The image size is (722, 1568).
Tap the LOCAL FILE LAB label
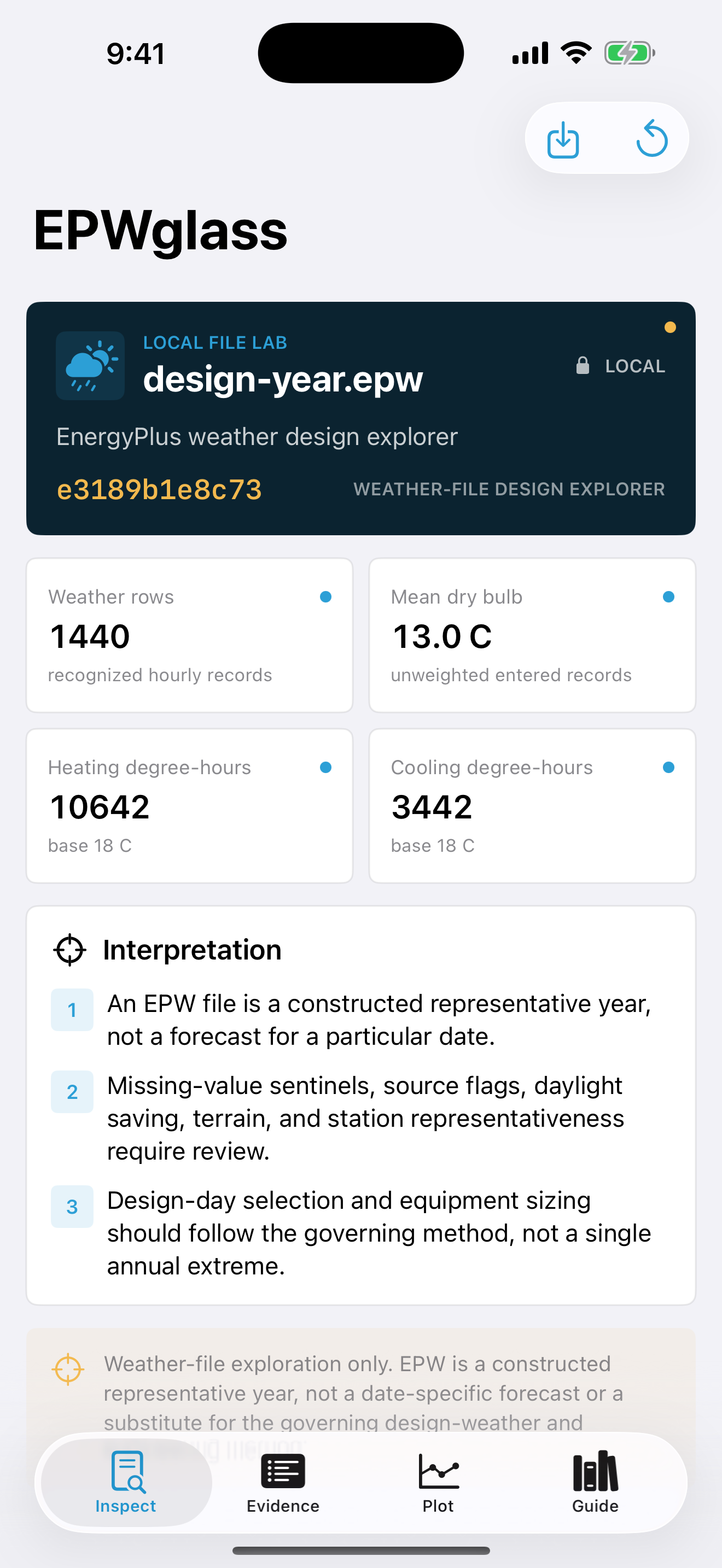coord(215,343)
